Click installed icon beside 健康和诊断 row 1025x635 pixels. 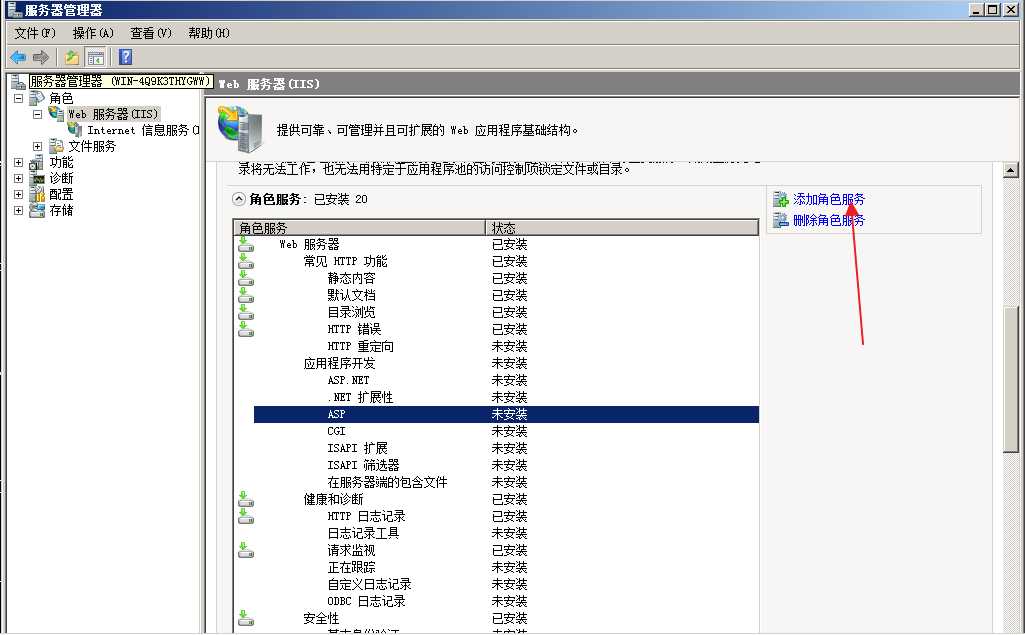click(246, 500)
